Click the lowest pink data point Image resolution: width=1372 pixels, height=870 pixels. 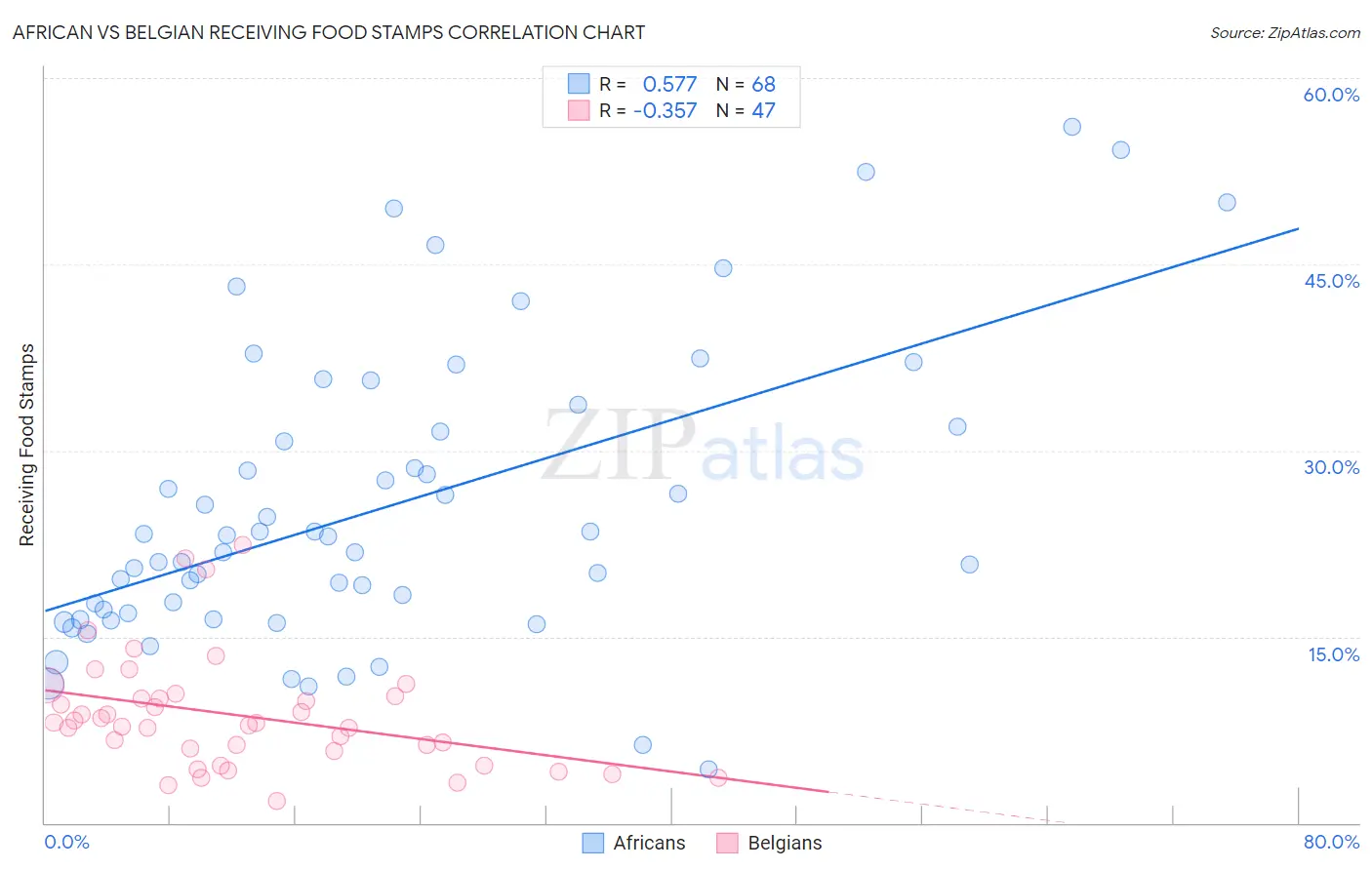(x=276, y=801)
